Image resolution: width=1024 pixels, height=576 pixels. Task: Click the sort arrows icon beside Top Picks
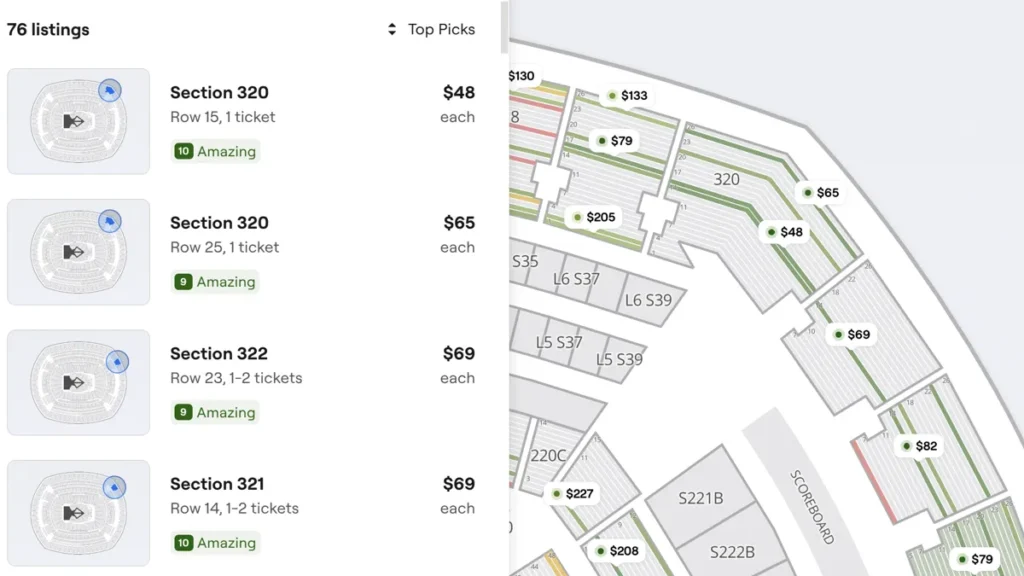[x=392, y=30]
